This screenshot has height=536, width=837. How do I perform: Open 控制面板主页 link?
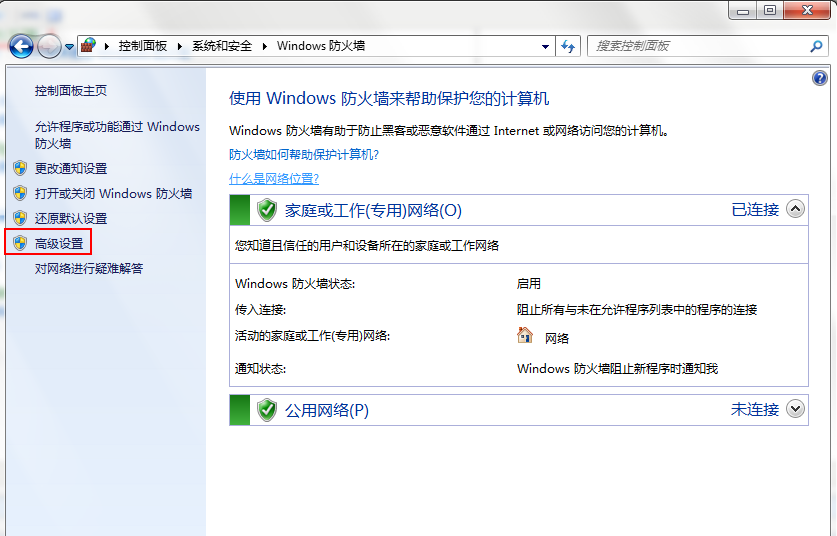point(71,91)
